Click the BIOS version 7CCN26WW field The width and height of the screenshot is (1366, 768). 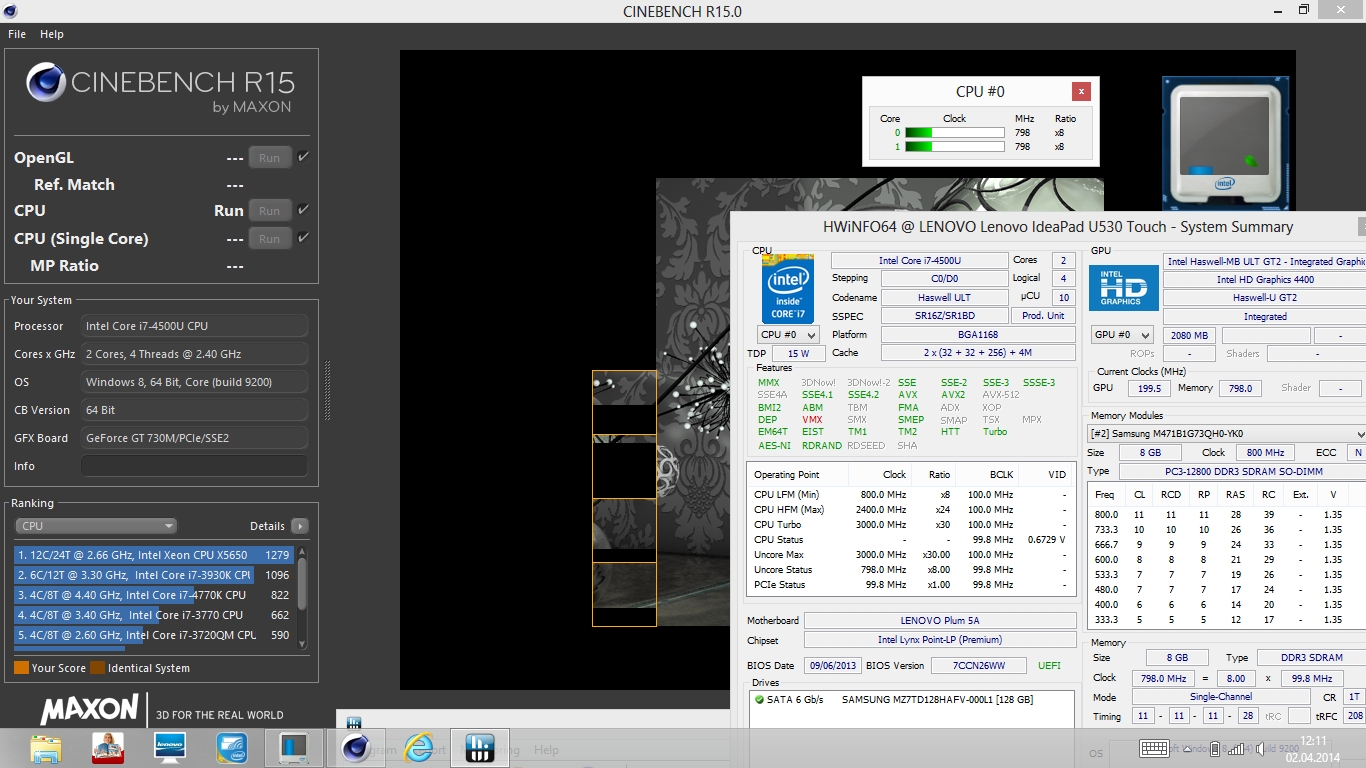(980, 666)
